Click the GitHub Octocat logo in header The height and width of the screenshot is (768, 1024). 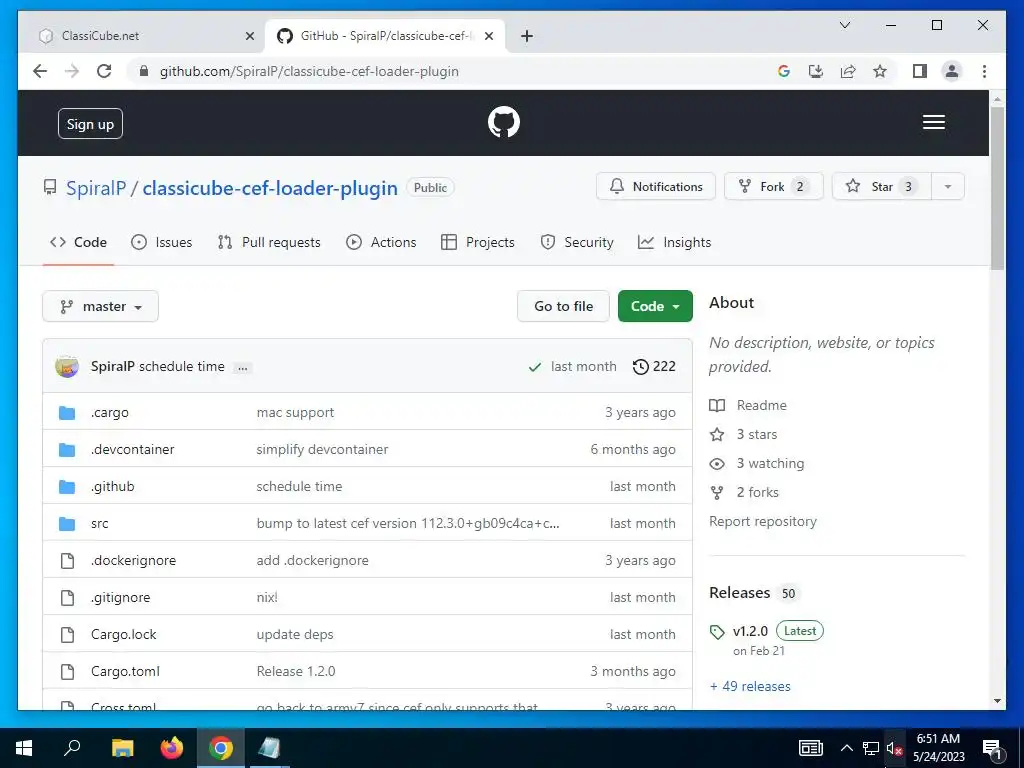tap(504, 122)
